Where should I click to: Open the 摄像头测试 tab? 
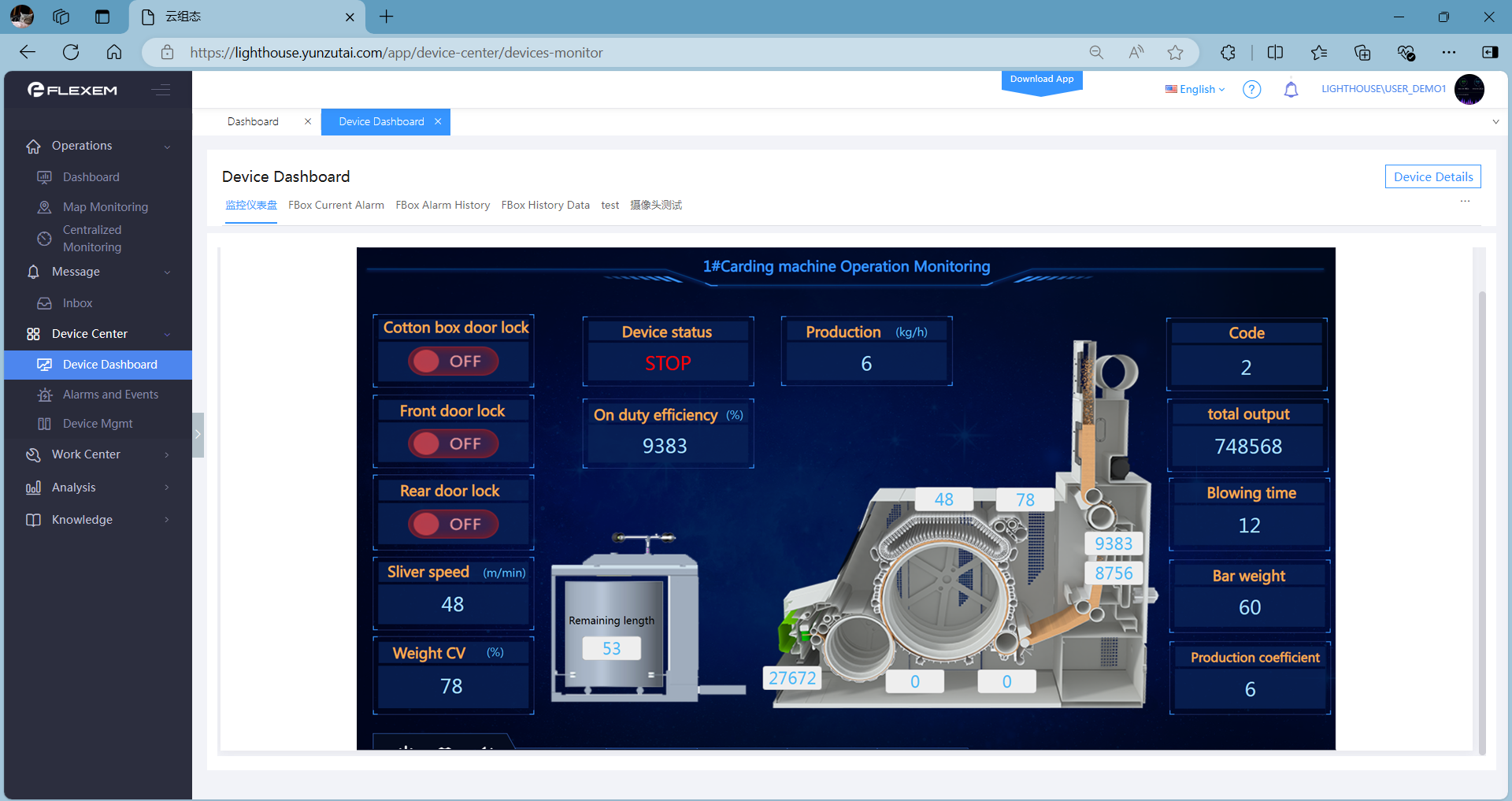[656, 205]
